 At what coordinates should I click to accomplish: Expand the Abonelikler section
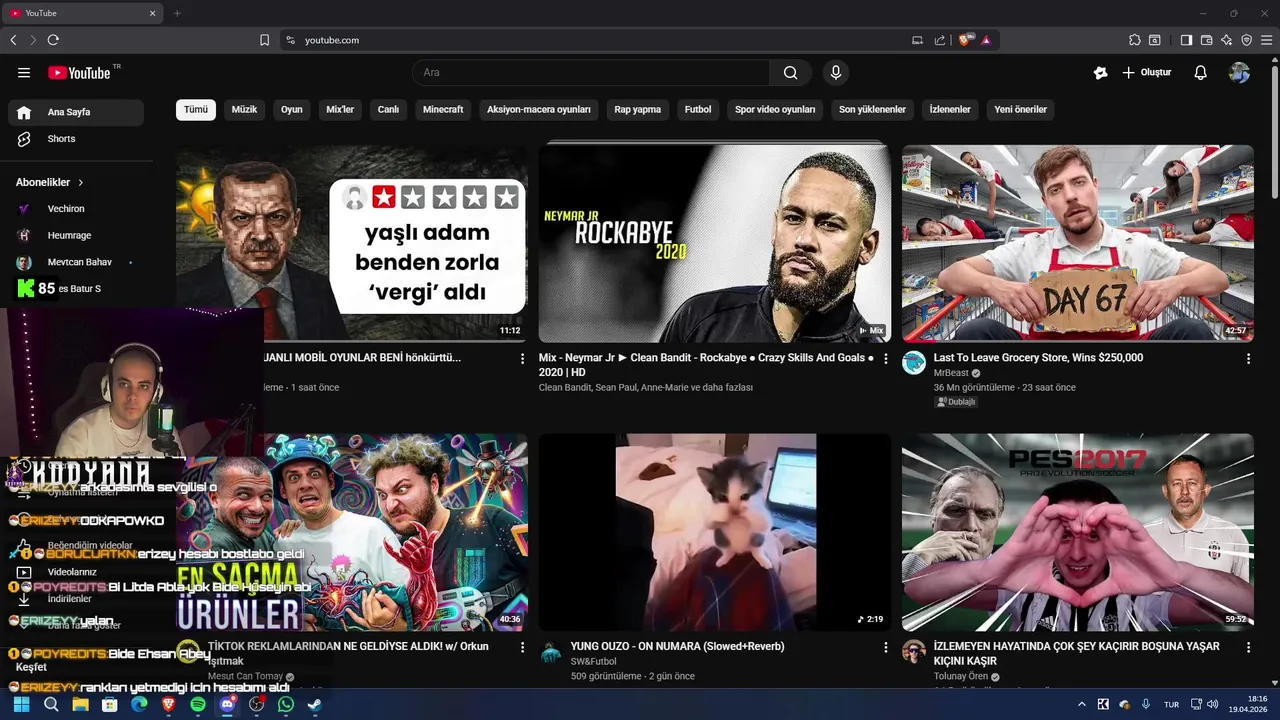(50, 183)
